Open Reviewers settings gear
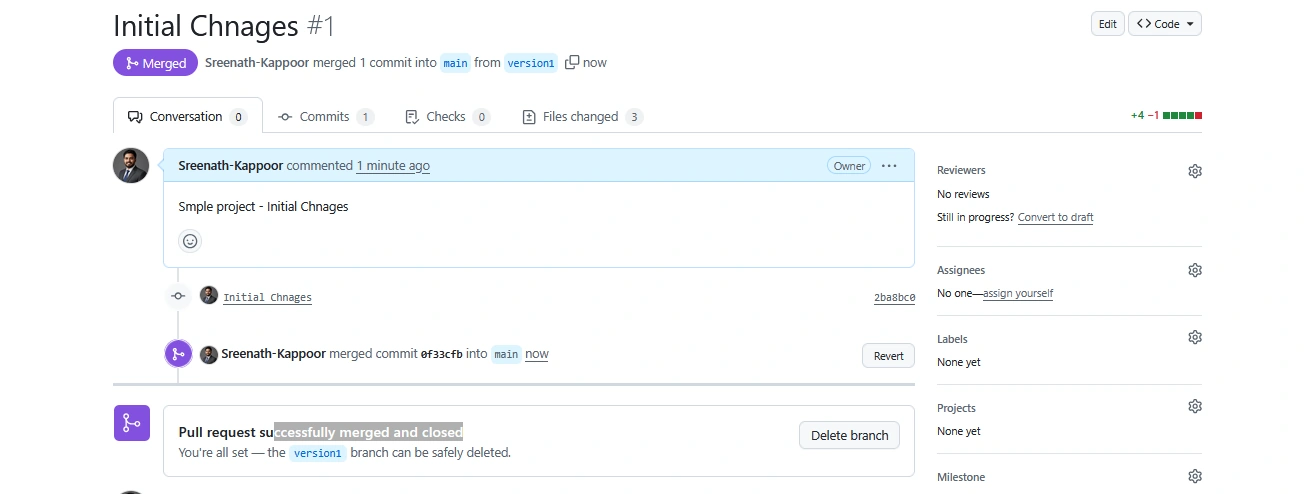 [x=1194, y=171]
